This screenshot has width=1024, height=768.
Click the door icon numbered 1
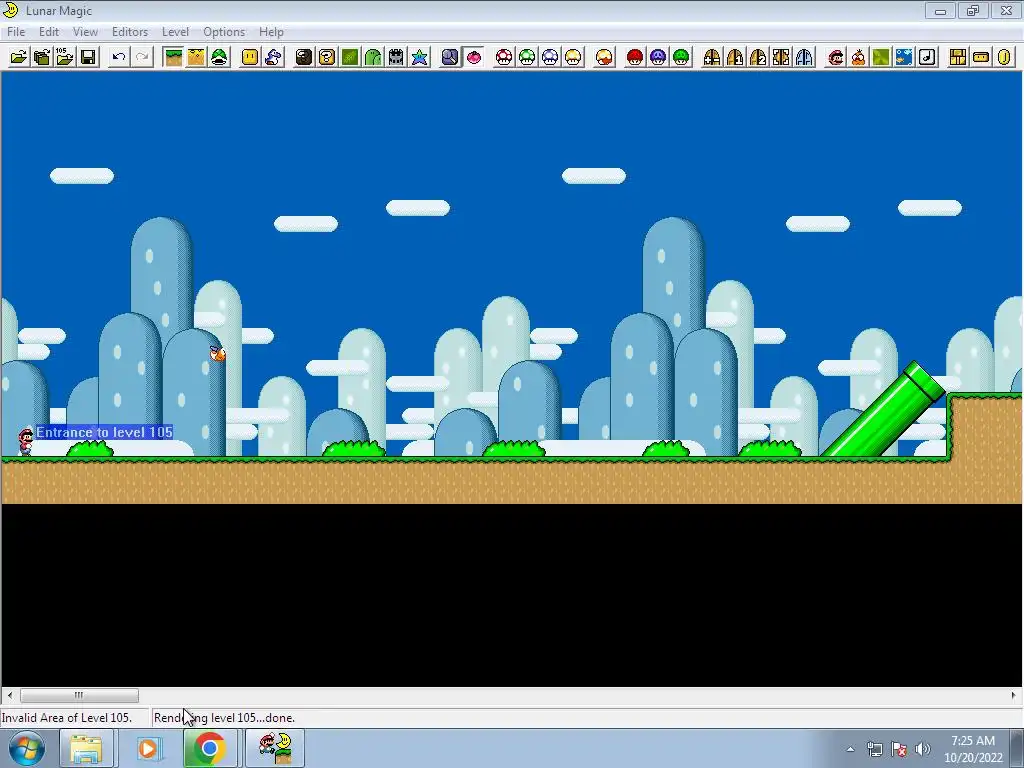point(735,57)
